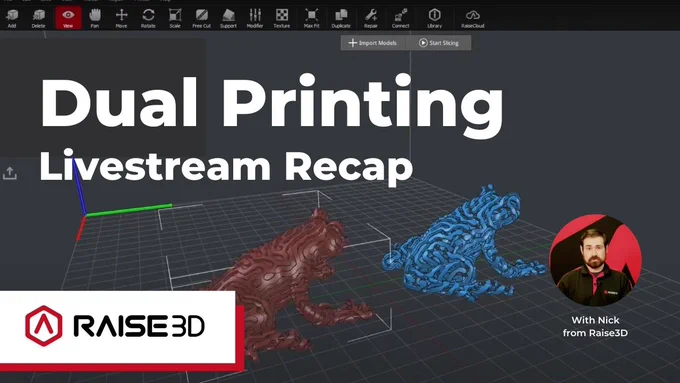Image resolution: width=680 pixels, height=383 pixels.
Task: Choose the Pan hand tool
Action: (95, 18)
